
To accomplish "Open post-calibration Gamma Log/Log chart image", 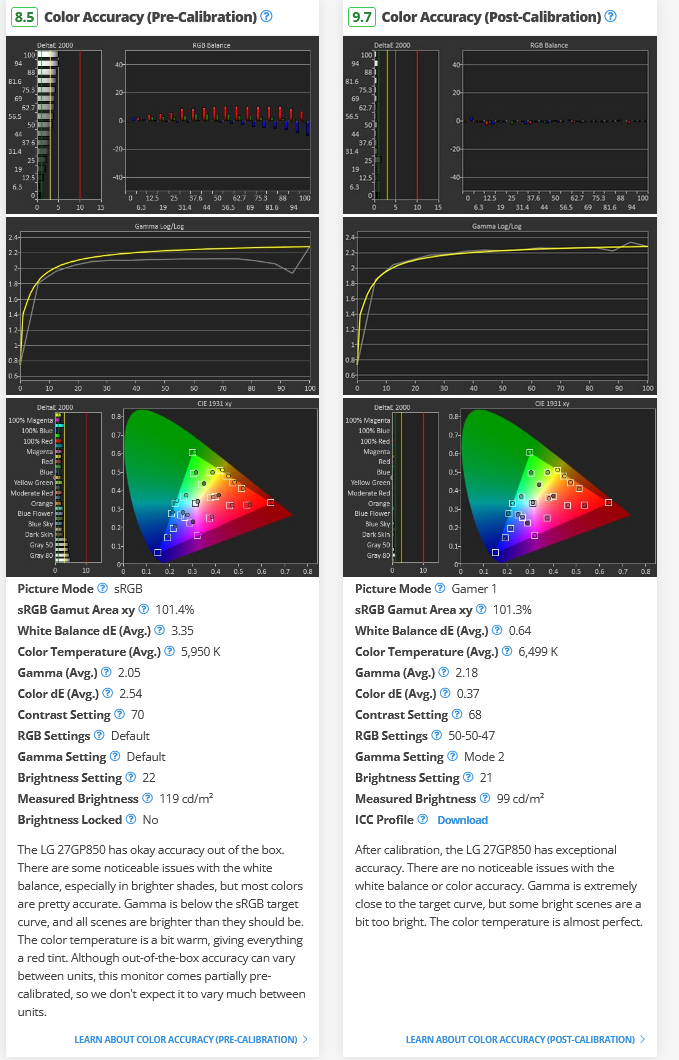I will point(500,306).
